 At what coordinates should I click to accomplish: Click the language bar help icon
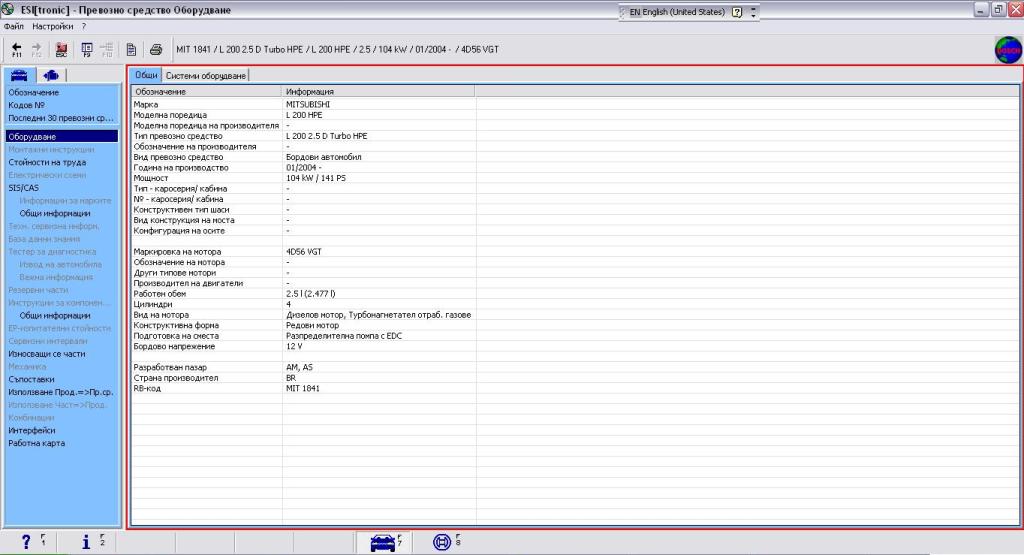coord(737,12)
